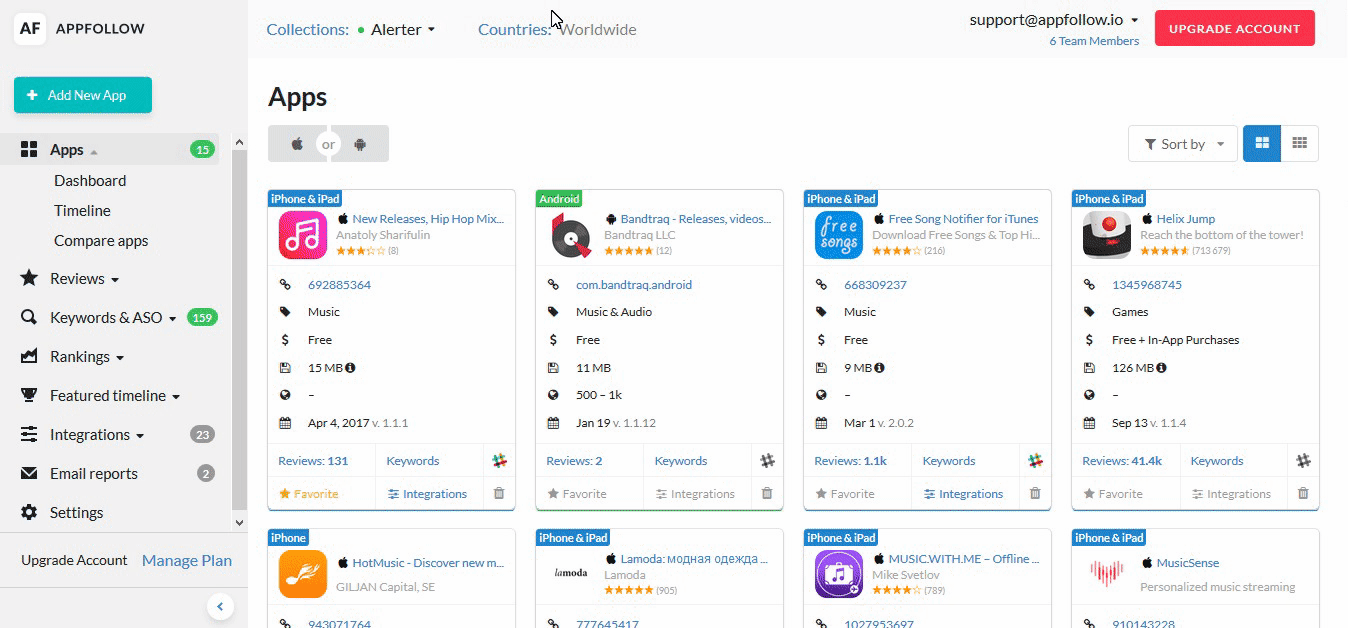Open Integrations for New Releases app
This screenshot has height=628, width=1348.
427,494
